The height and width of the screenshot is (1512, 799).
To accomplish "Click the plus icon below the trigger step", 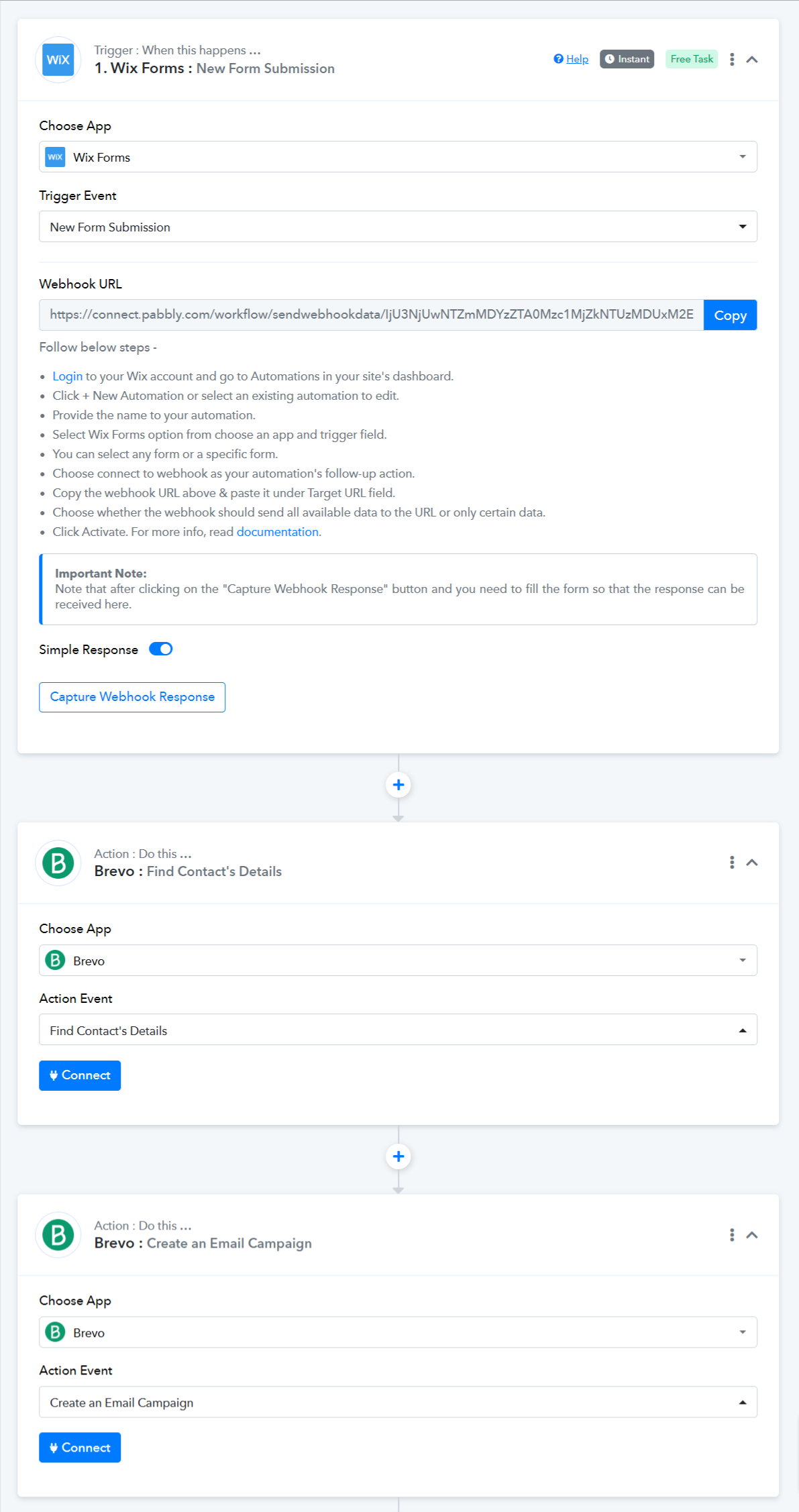I will [x=398, y=785].
